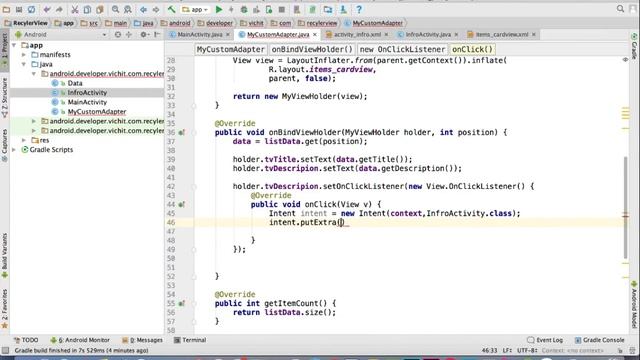Select MainActivity in project tree
640x360 pixels.
click(x=87, y=102)
